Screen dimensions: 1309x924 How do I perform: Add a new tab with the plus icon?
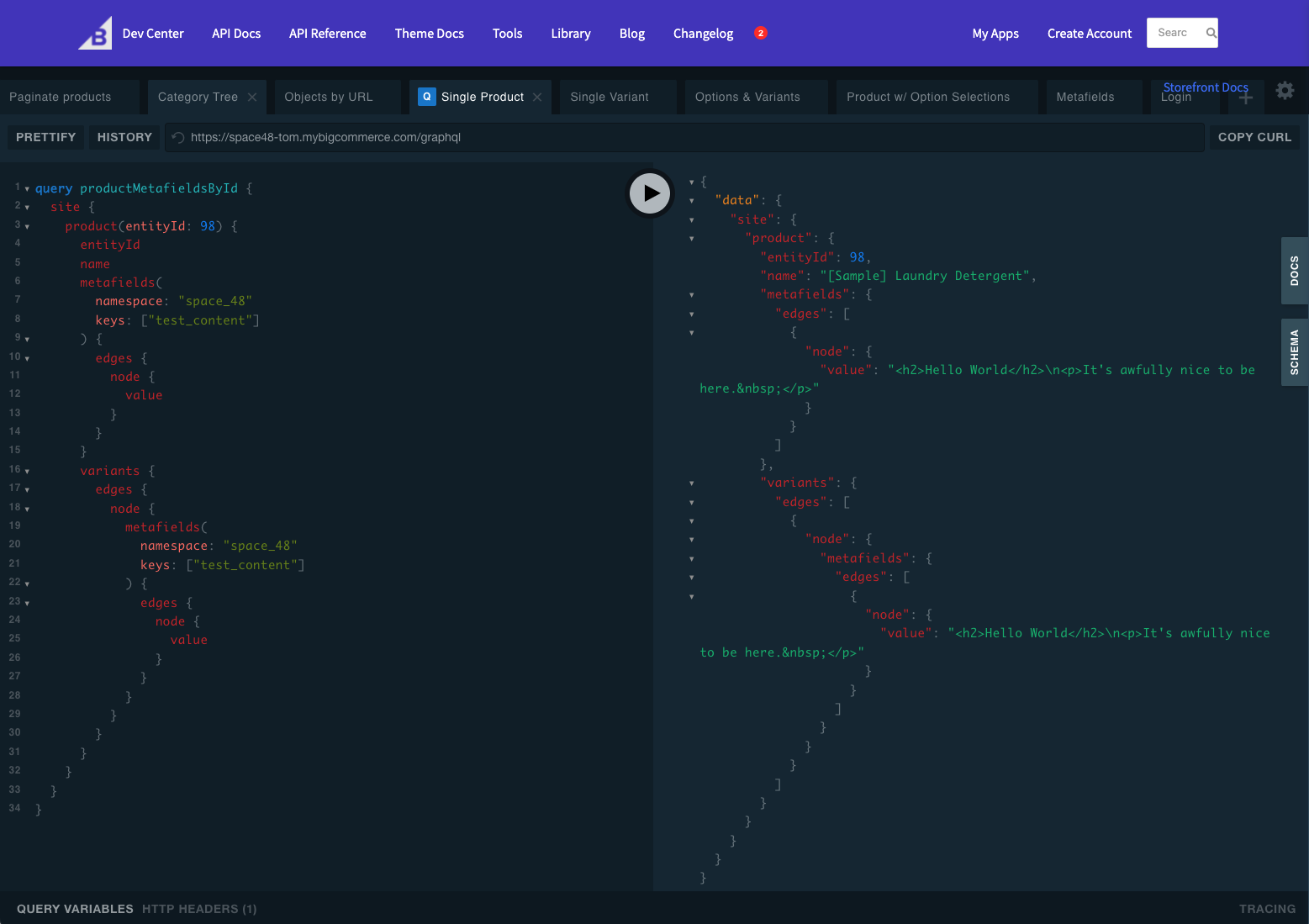1246,98
